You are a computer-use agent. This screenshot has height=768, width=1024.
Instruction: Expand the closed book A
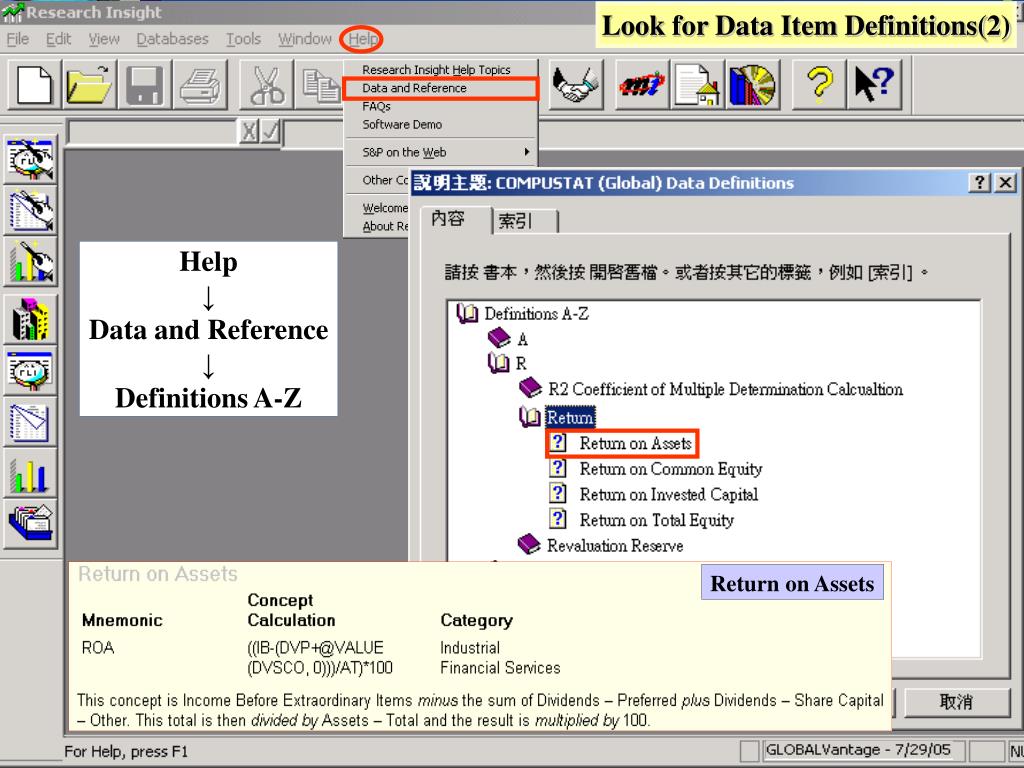click(x=500, y=338)
